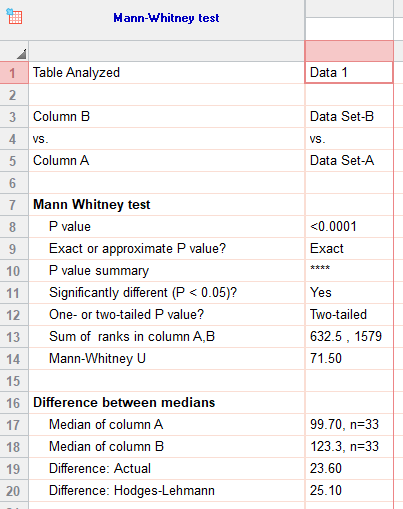The height and width of the screenshot is (509, 403).
Task: Select the Data Set-B cell
Action: [x=349, y=117]
